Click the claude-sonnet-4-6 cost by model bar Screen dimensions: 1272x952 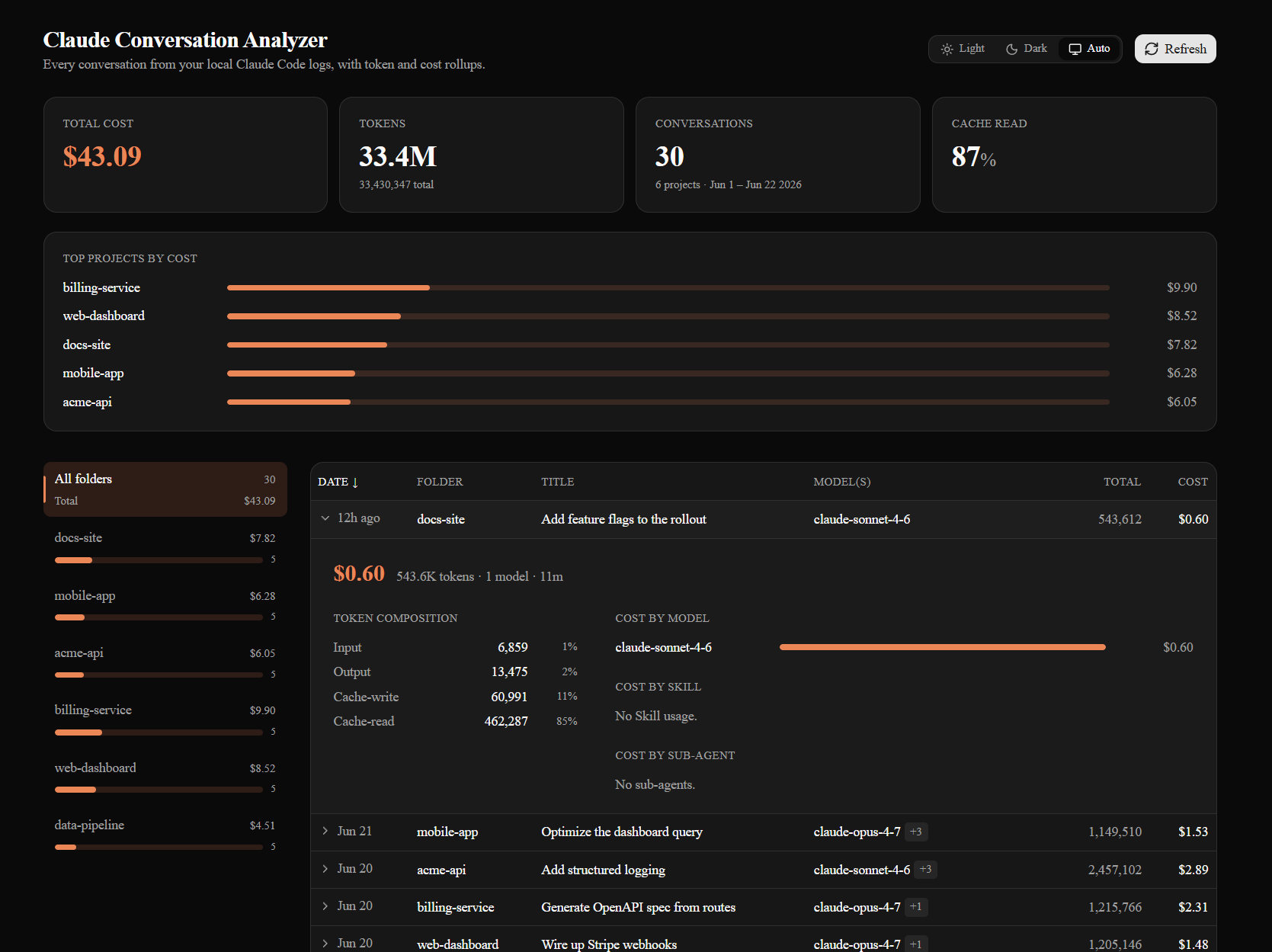(x=943, y=647)
